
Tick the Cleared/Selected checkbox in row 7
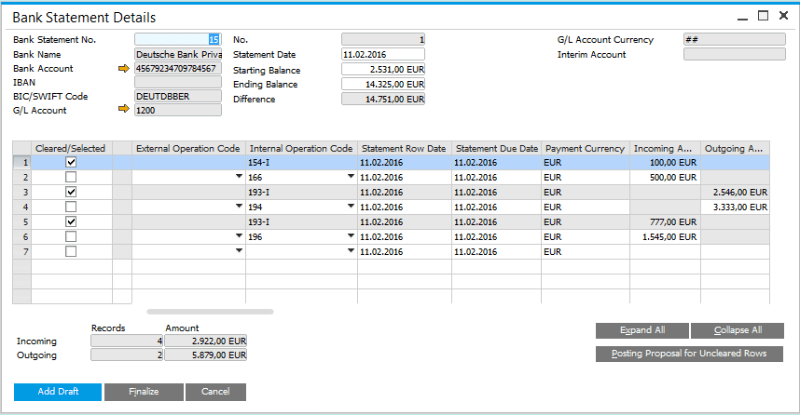tap(71, 252)
